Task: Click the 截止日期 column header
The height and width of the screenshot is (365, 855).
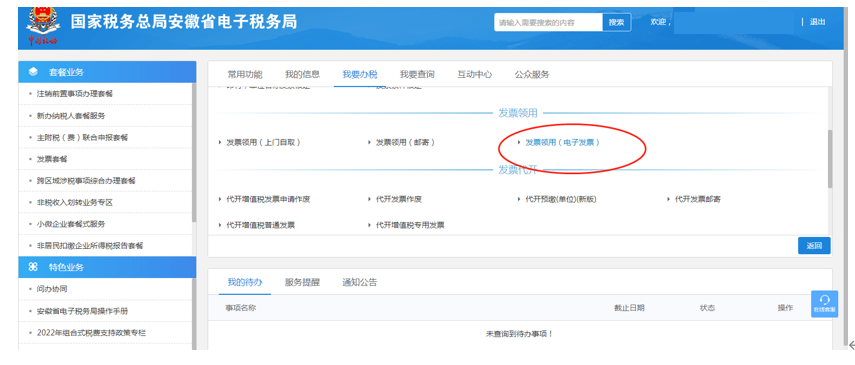Action: click(629, 308)
